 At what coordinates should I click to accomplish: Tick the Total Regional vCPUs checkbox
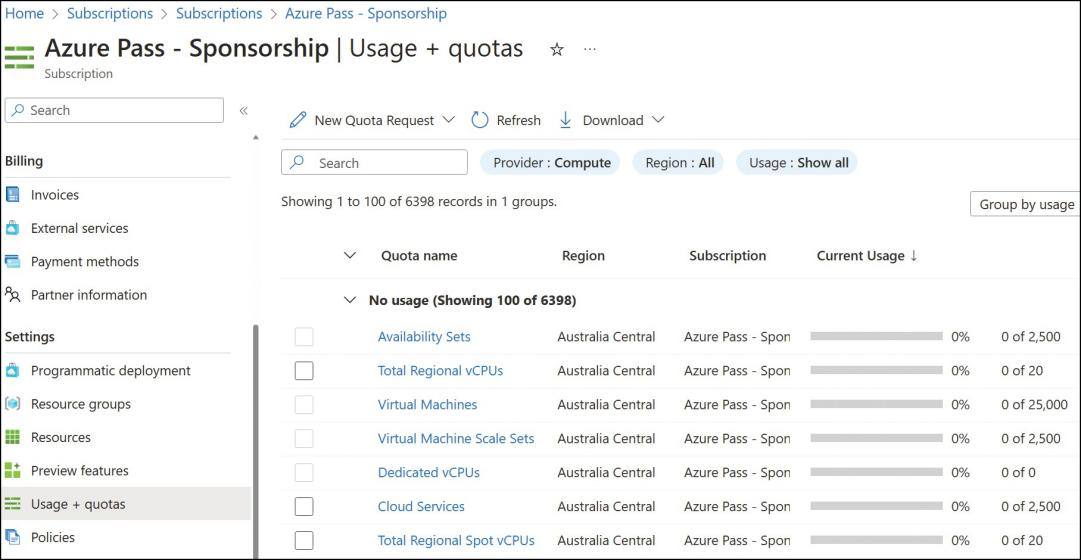(304, 370)
